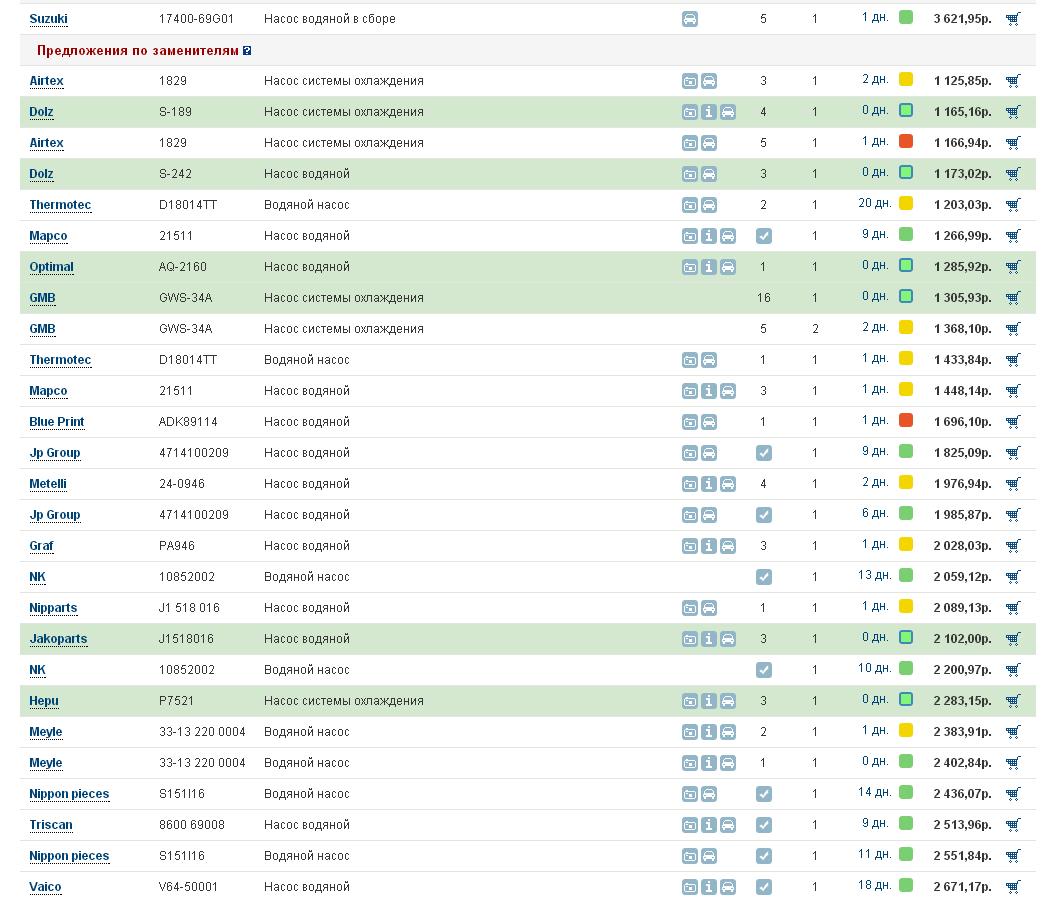
Task: Select the price 3 621,95р.
Action: pyautogui.click(x=962, y=19)
